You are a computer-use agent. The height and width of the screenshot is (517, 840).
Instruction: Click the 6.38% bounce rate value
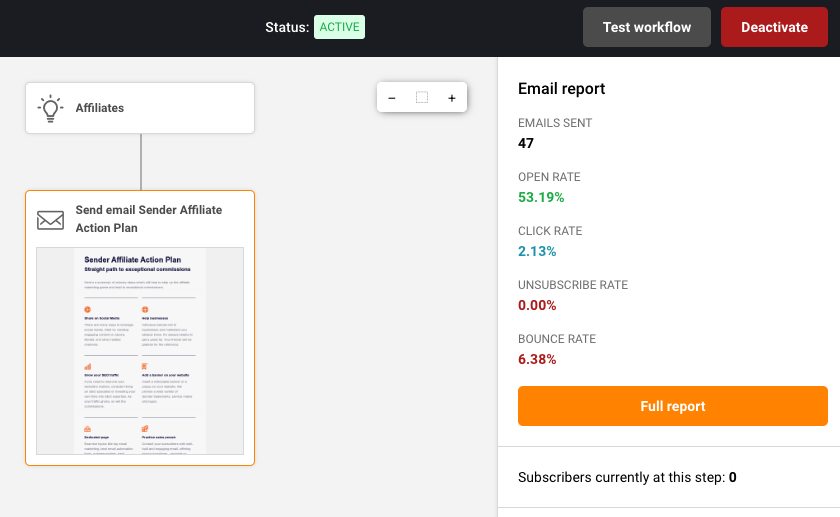pos(537,359)
